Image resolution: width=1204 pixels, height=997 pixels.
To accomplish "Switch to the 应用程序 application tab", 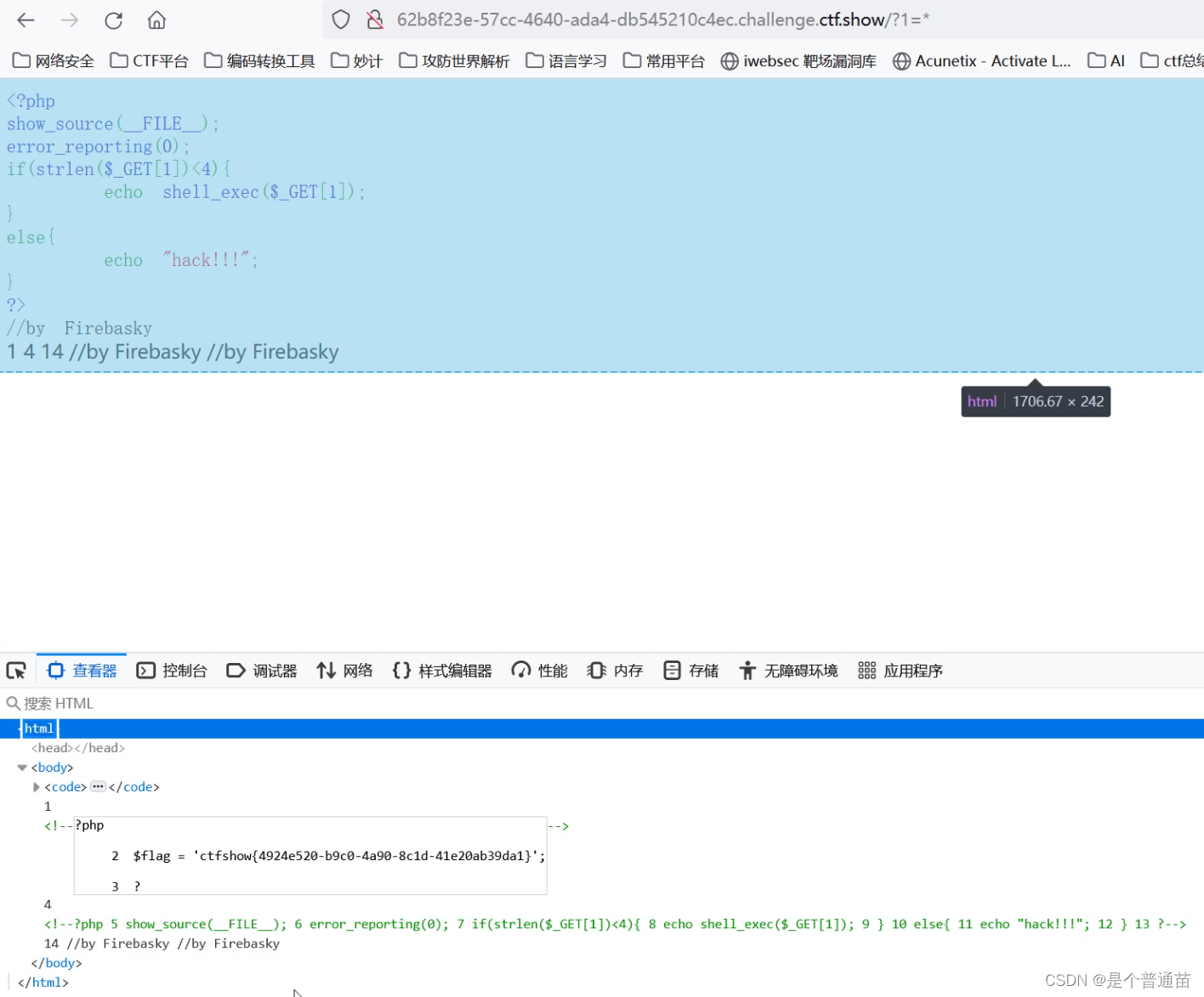I will pyautogui.click(x=900, y=671).
